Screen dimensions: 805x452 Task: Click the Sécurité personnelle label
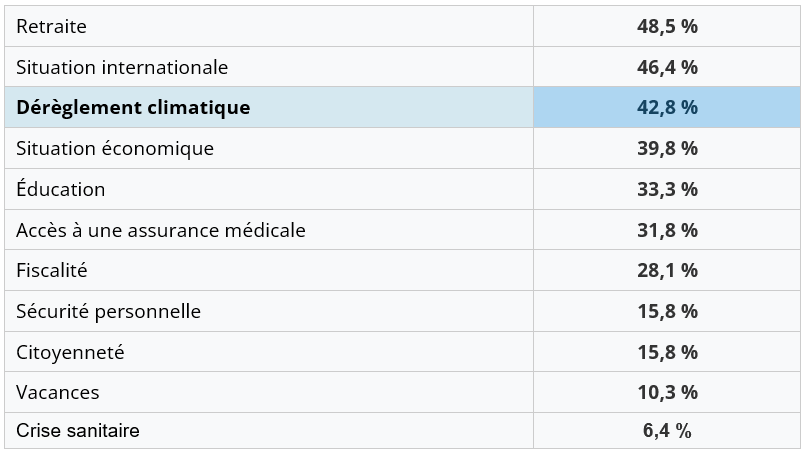coord(109,311)
